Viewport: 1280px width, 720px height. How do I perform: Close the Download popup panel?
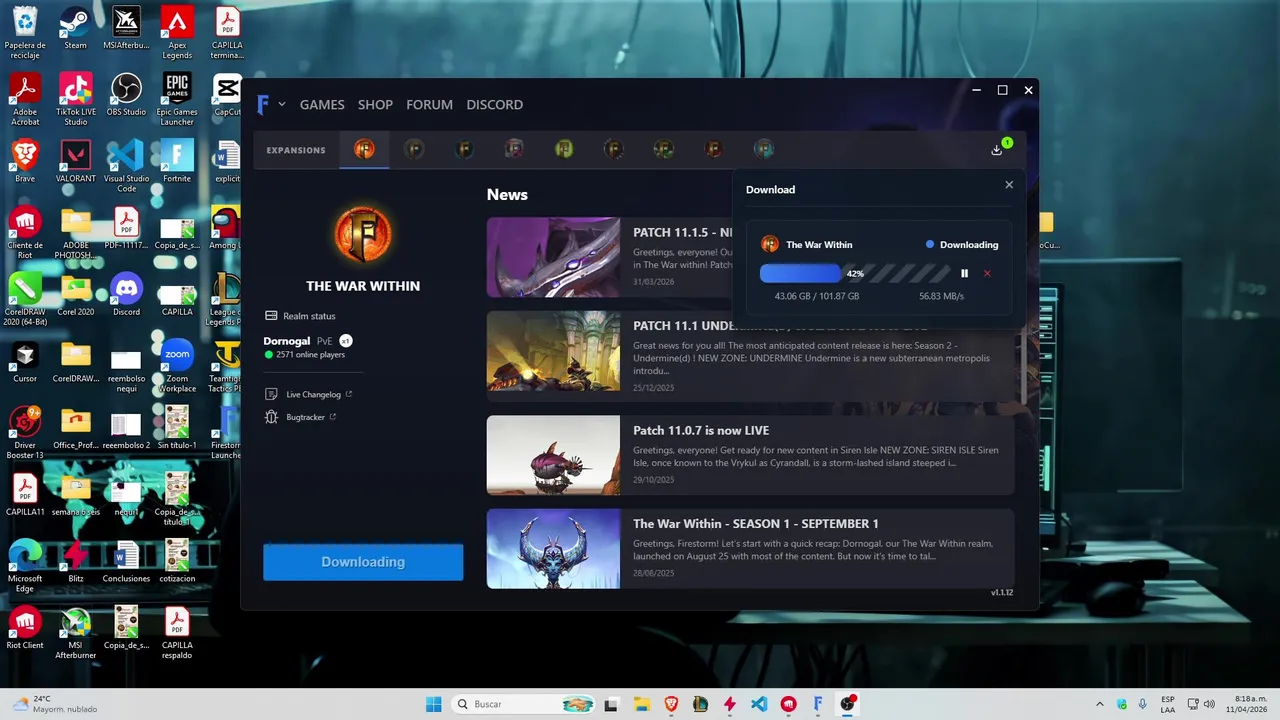(x=1009, y=185)
